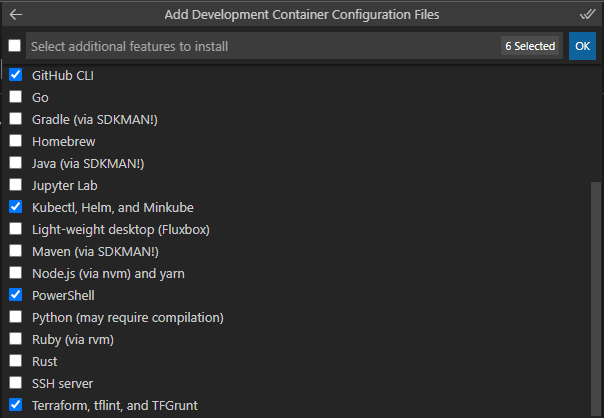The height and width of the screenshot is (418, 604).
Task: Uncheck the PowerShell feature
Action: click(x=15, y=295)
